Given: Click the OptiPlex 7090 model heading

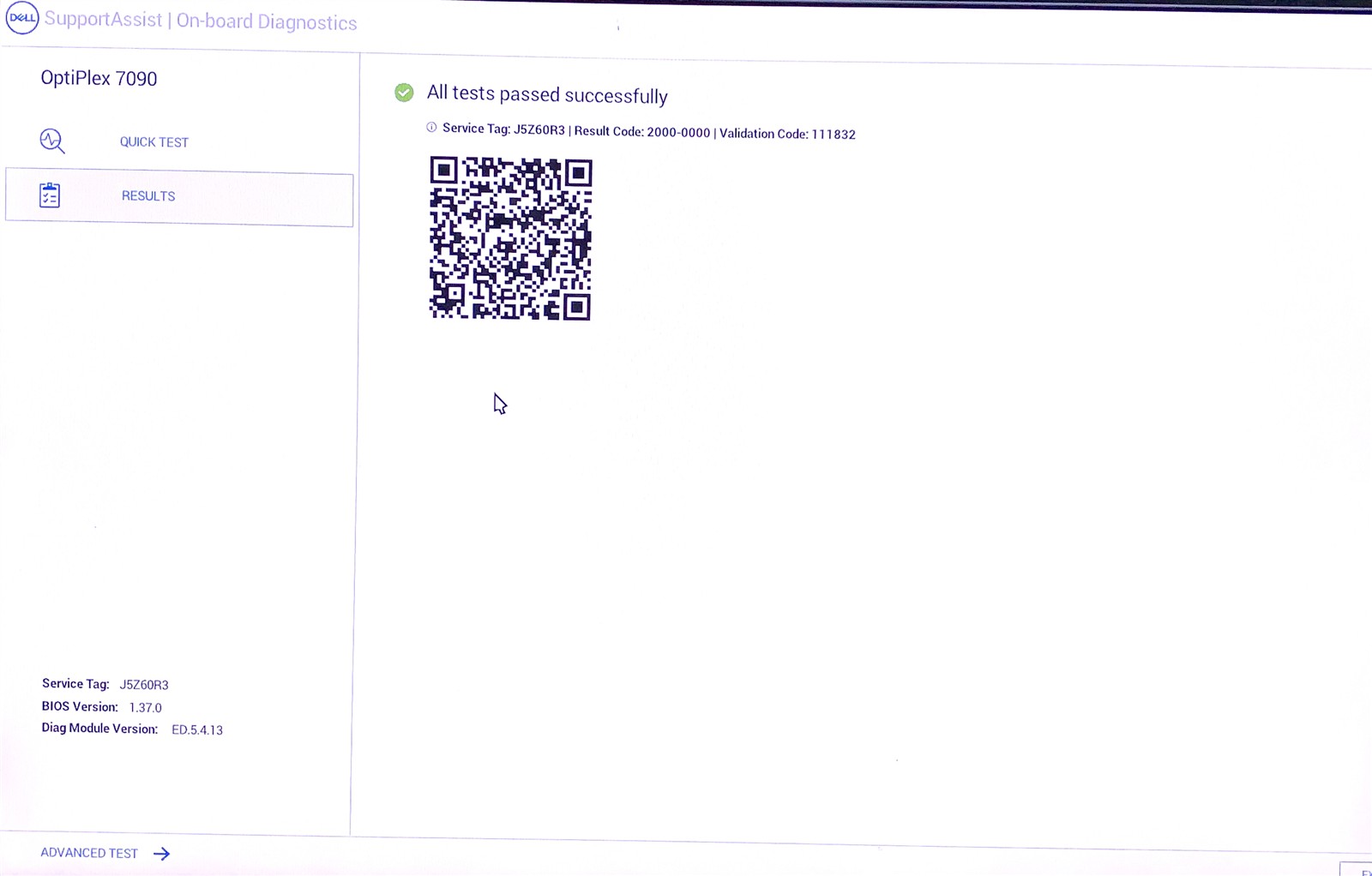Looking at the screenshot, I should click(99, 79).
